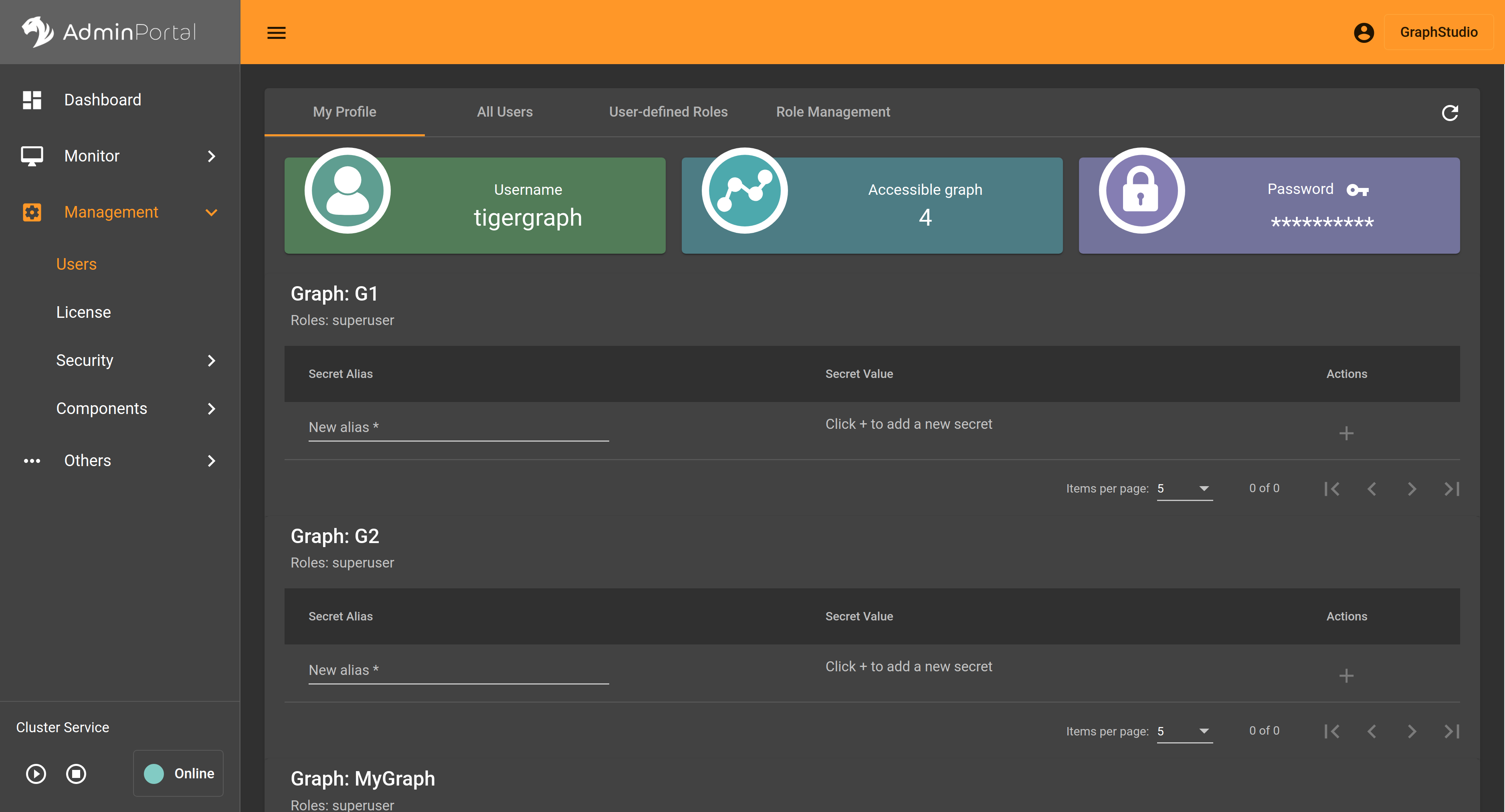This screenshot has height=812, width=1505.
Task: Add new secret for graph G1
Action: point(1346,433)
